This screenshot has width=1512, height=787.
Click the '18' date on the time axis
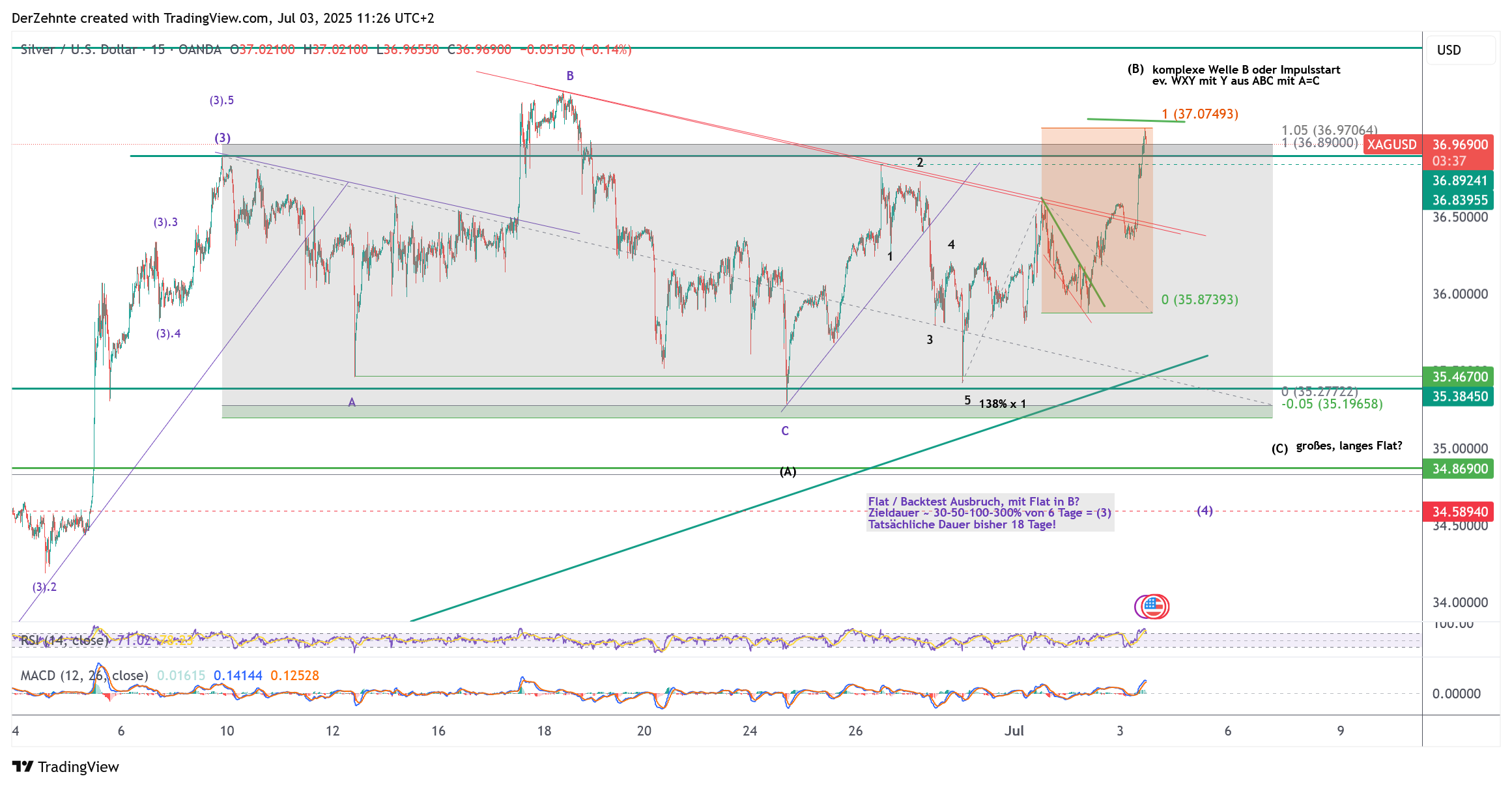pos(544,731)
